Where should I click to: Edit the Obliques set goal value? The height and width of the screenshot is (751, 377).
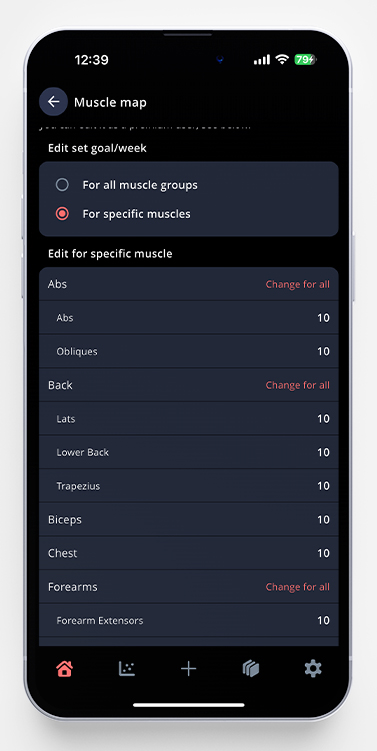coord(323,352)
